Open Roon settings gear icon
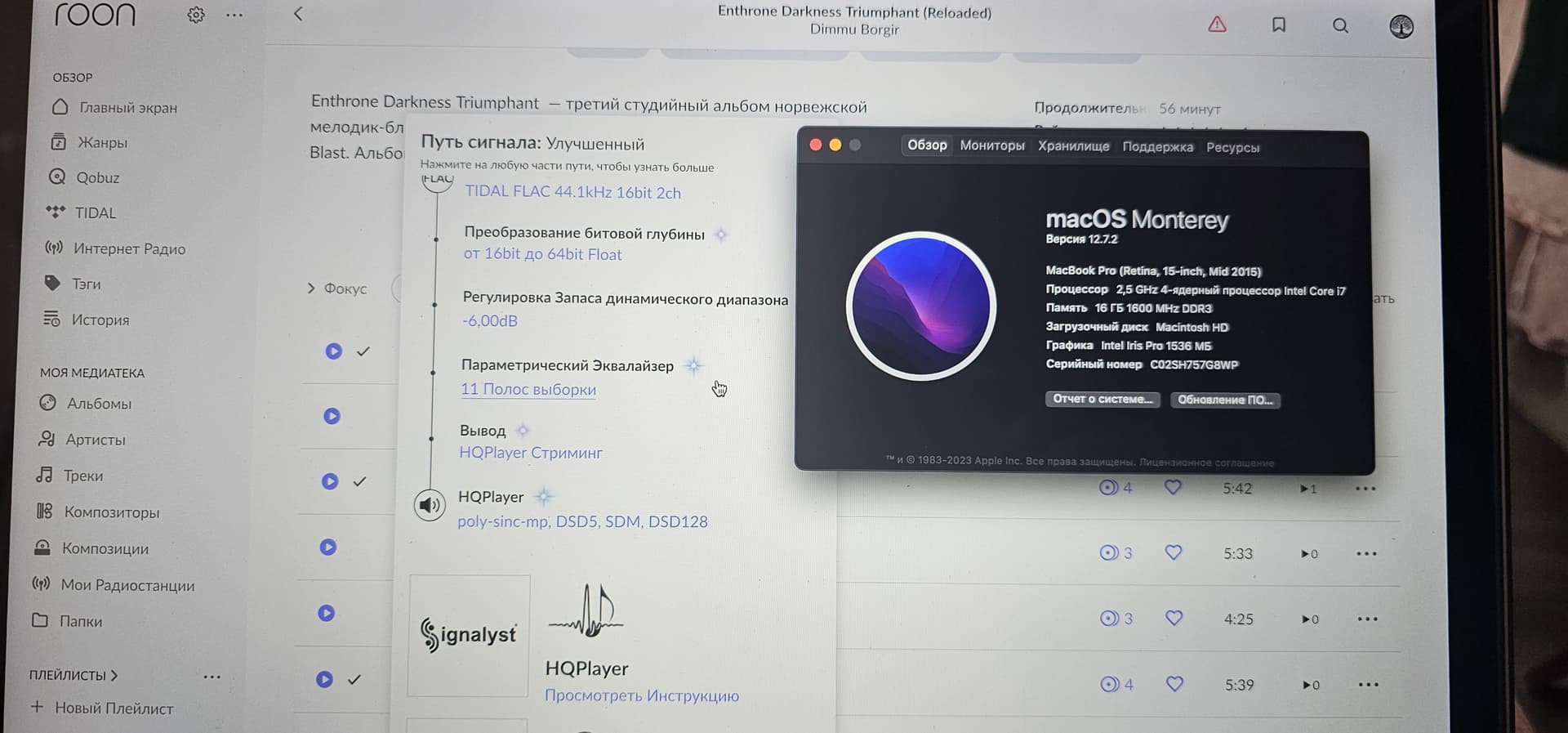 click(x=196, y=15)
